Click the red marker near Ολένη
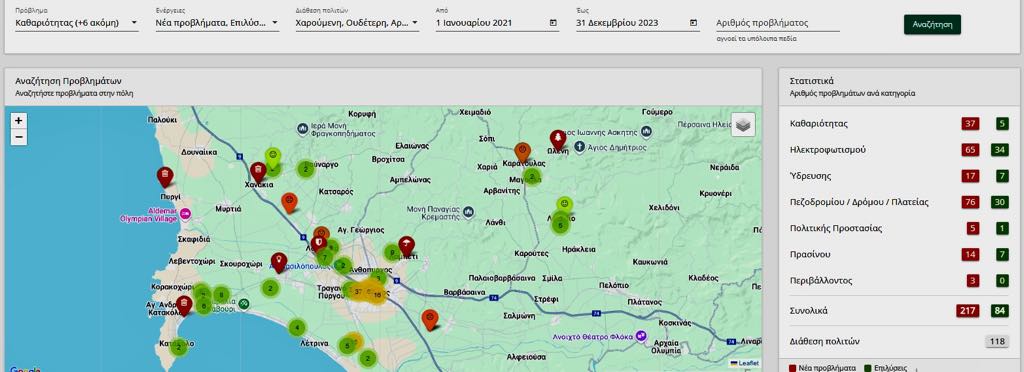The width and height of the screenshot is (1024, 372). point(557,140)
